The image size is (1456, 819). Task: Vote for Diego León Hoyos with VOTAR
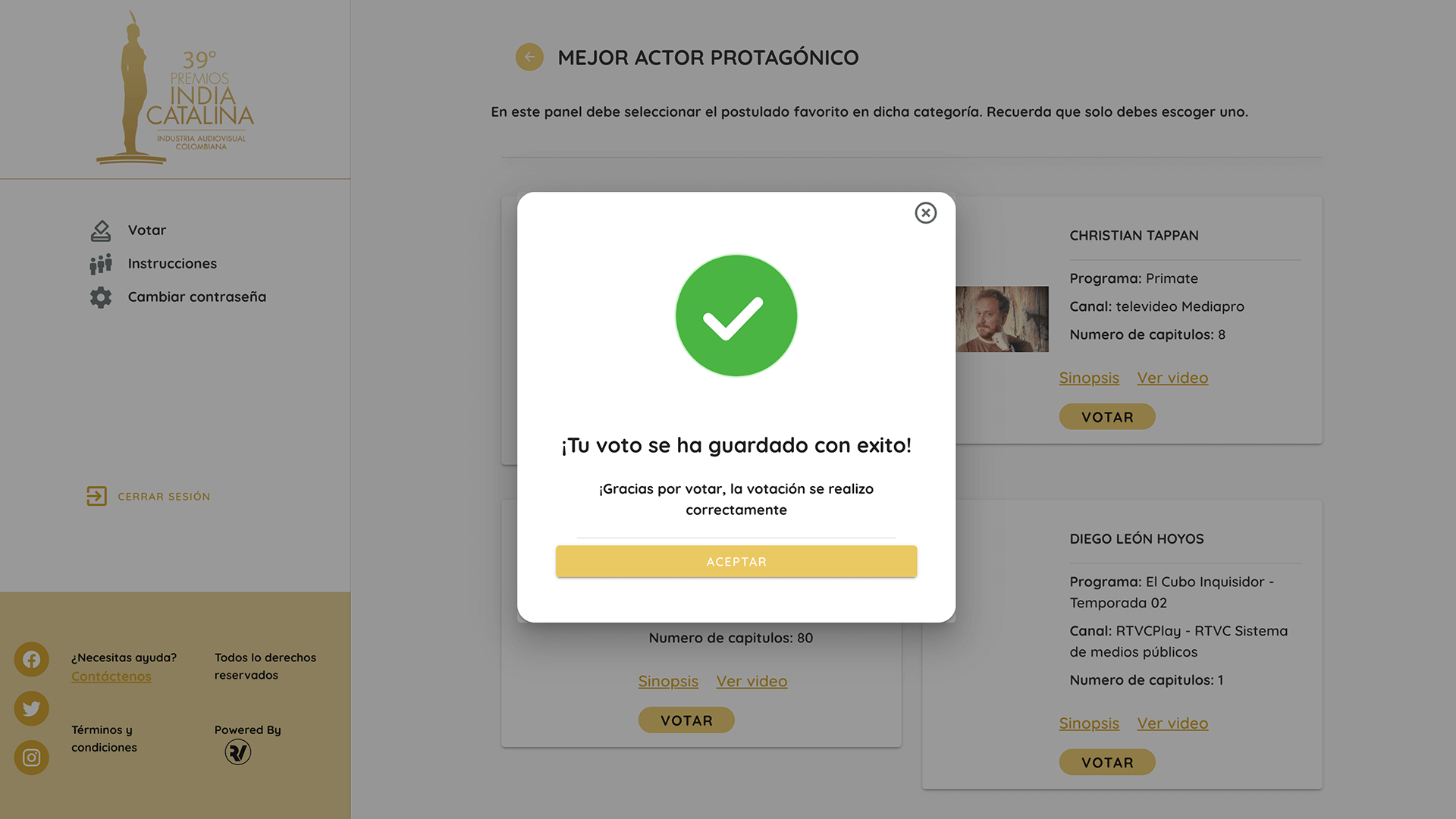1107,763
